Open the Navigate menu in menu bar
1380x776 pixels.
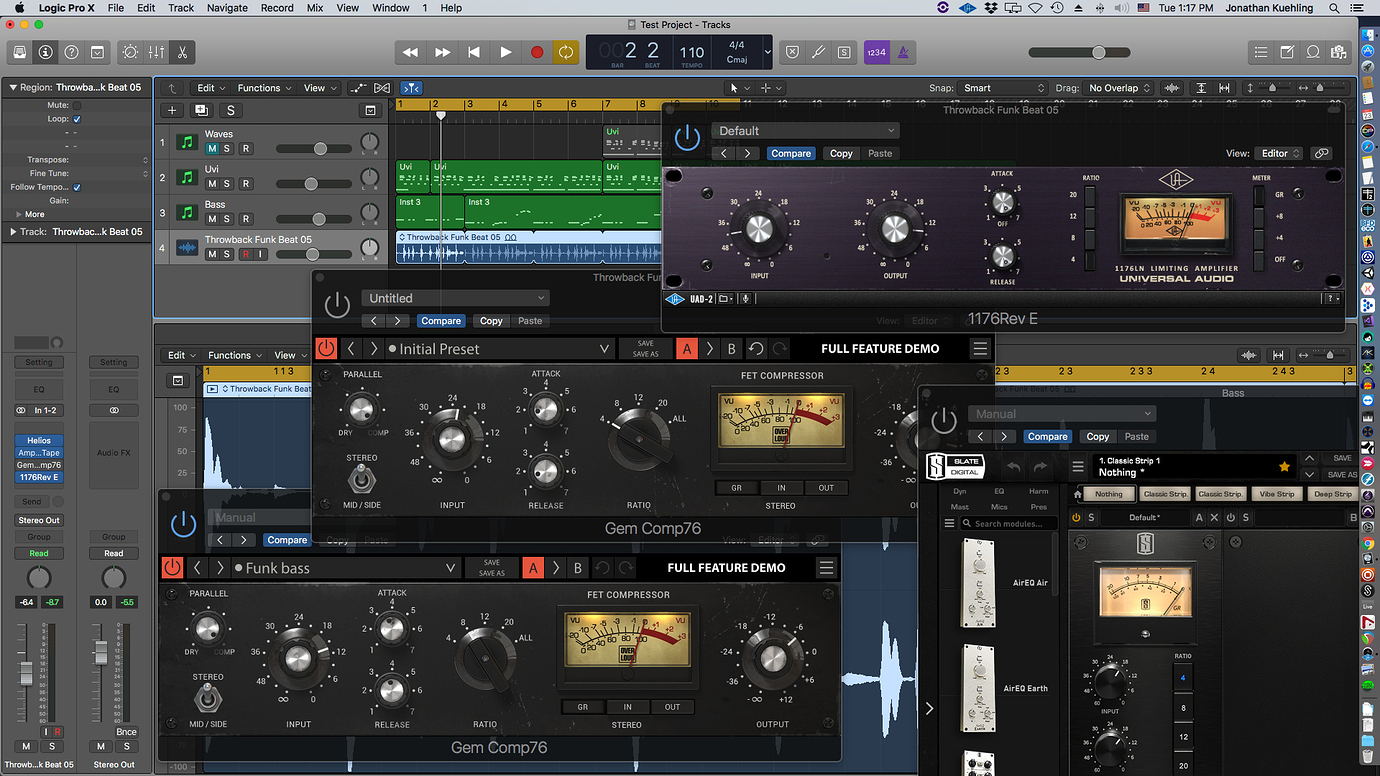click(227, 8)
